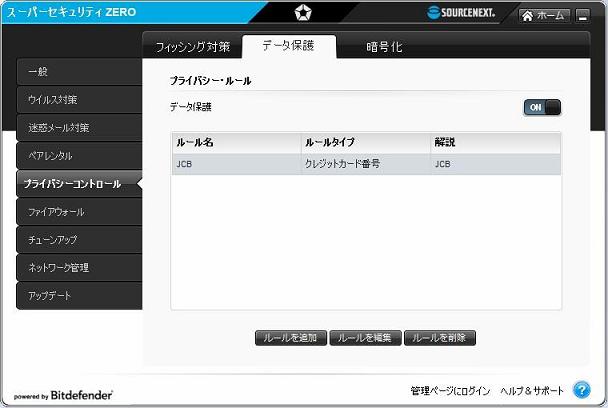608x408 pixels.
Task: Open ペアレンタル sidebar item
Action: 79,156
